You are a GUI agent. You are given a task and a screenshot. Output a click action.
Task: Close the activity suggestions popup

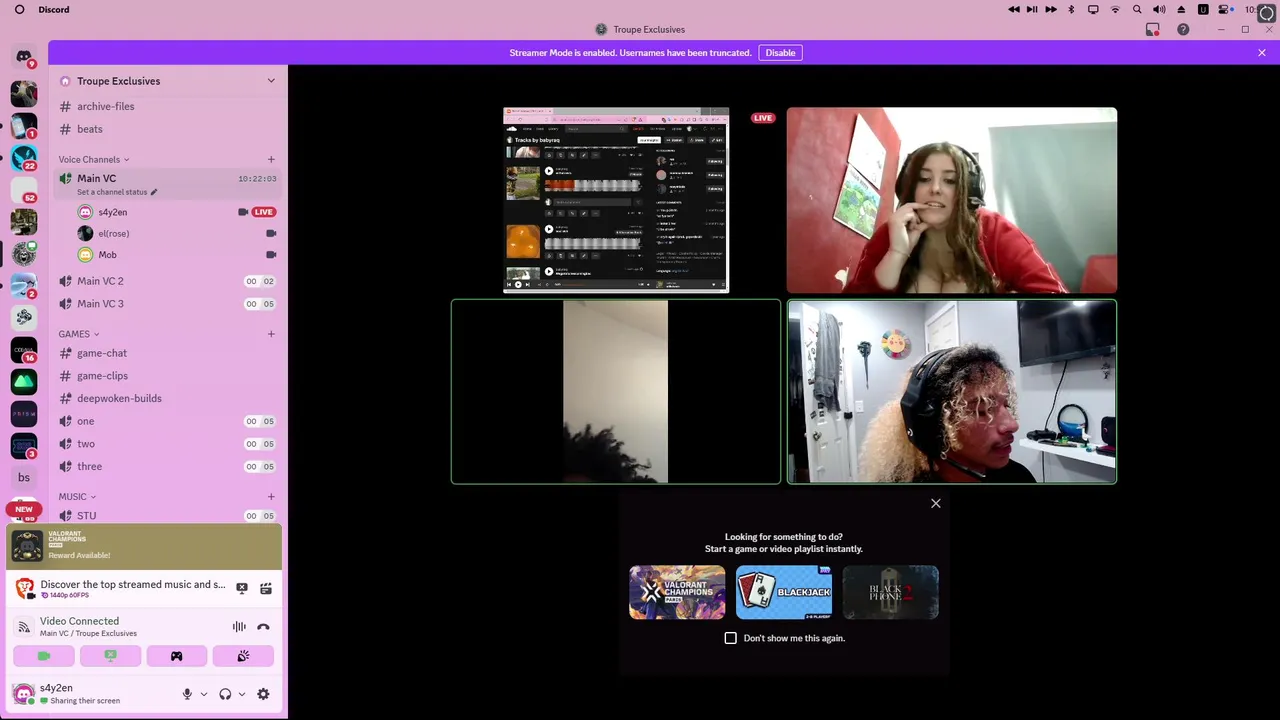(936, 503)
